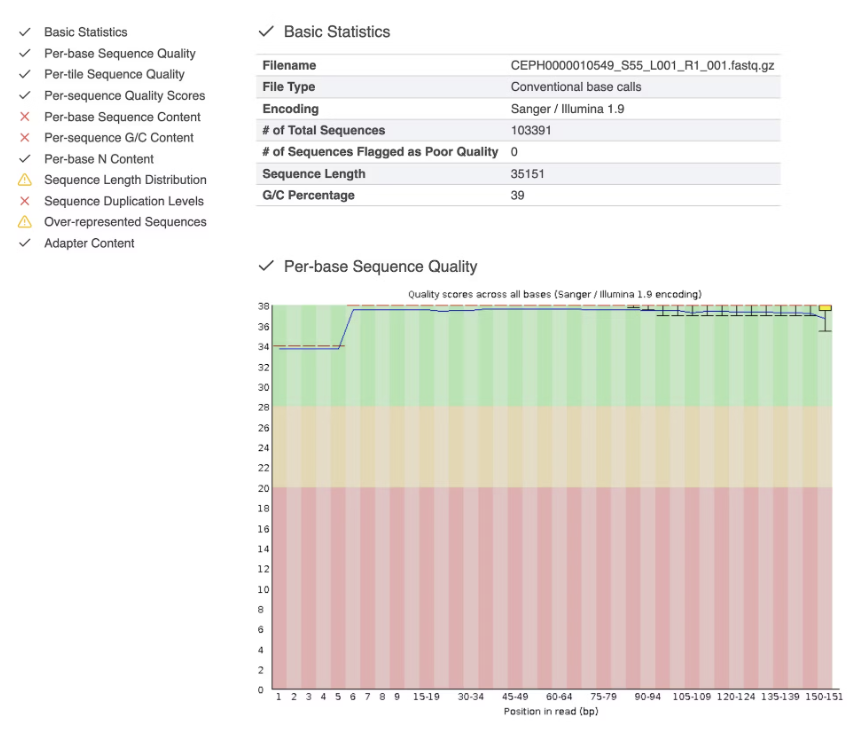Jump to Over-represented Sequences

[x=125, y=222]
